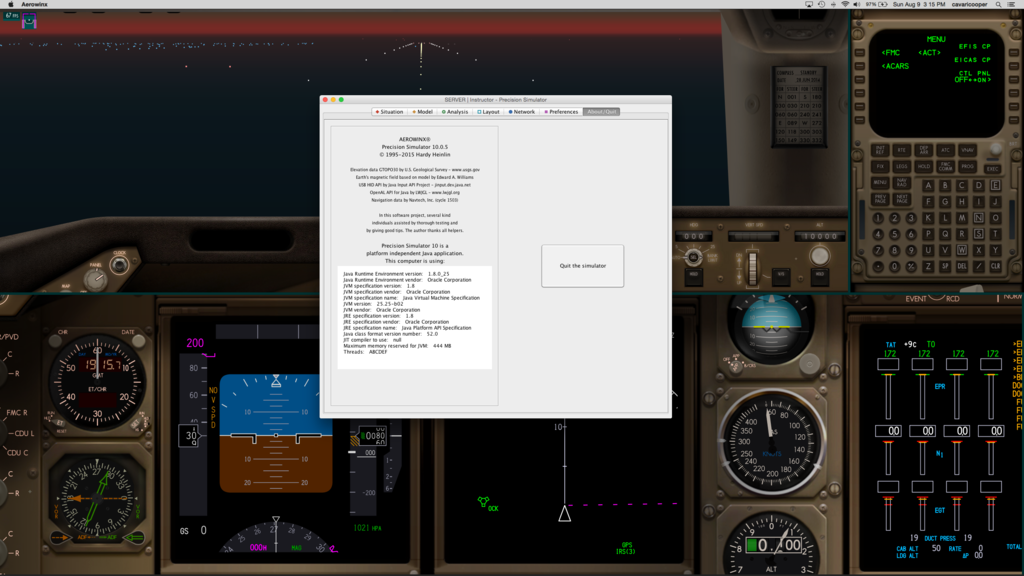
Task: Click the HDG 000 display window
Action: pyautogui.click(x=694, y=236)
